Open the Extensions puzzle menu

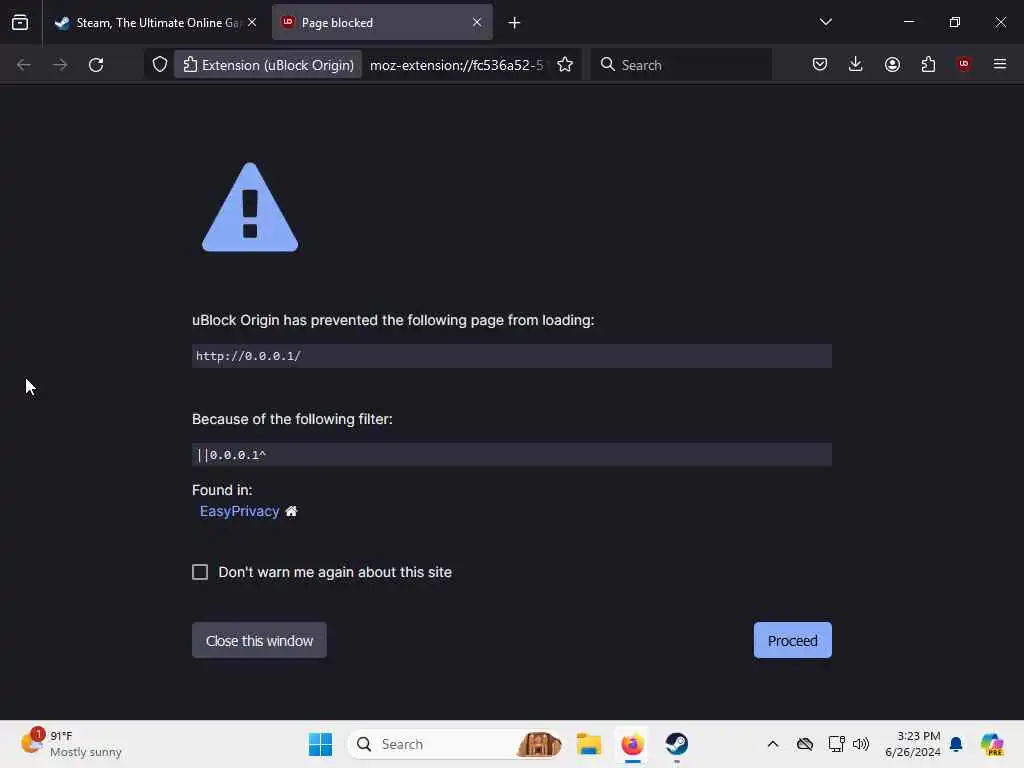[x=928, y=64]
